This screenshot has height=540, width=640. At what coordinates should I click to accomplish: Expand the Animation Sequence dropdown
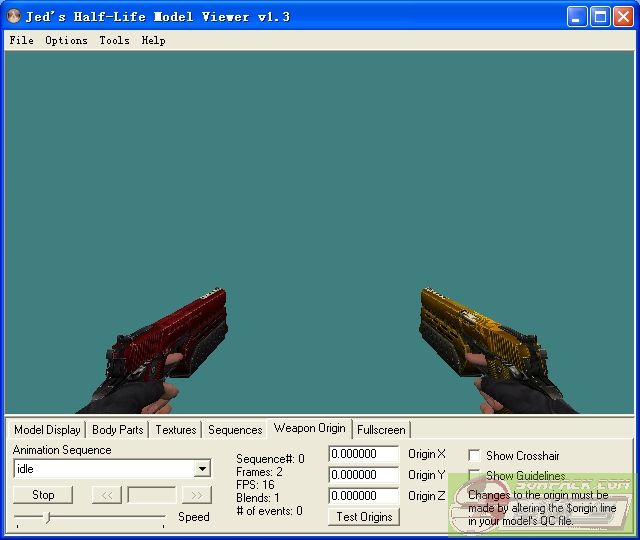click(202, 469)
